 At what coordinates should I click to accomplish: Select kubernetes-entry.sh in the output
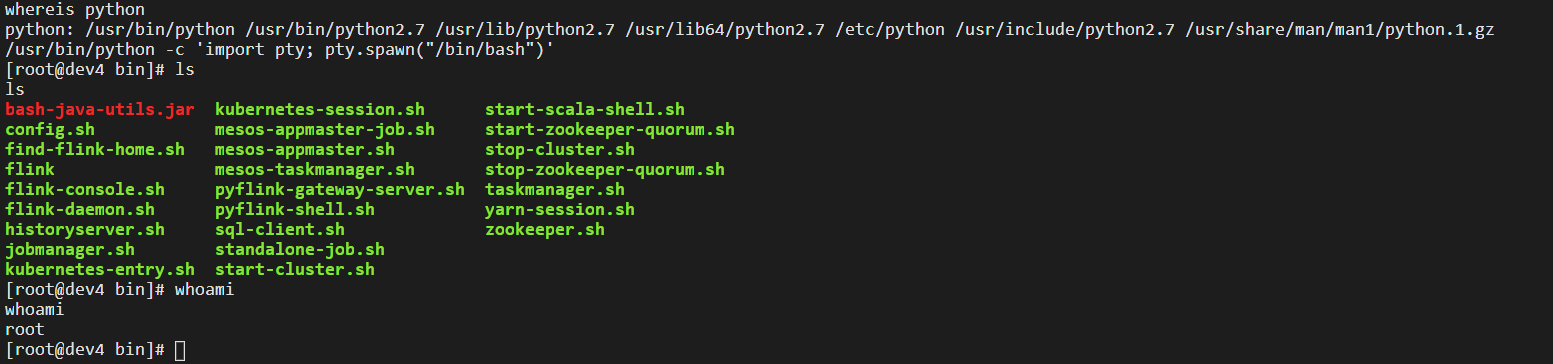tap(100, 270)
